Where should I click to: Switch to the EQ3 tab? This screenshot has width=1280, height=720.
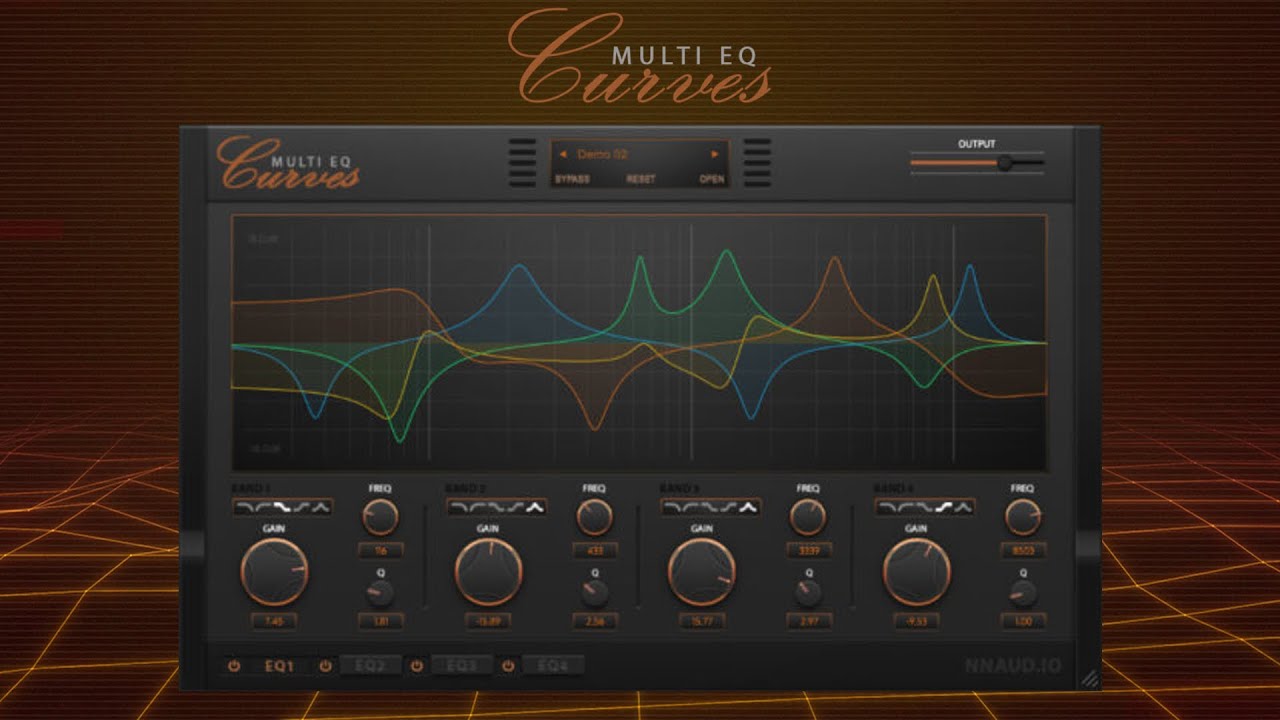pos(461,665)
